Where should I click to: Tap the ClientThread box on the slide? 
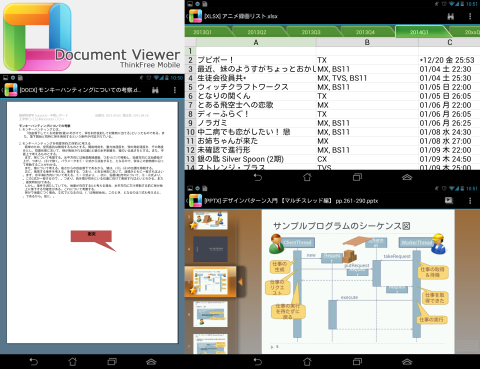coord(298,242)
